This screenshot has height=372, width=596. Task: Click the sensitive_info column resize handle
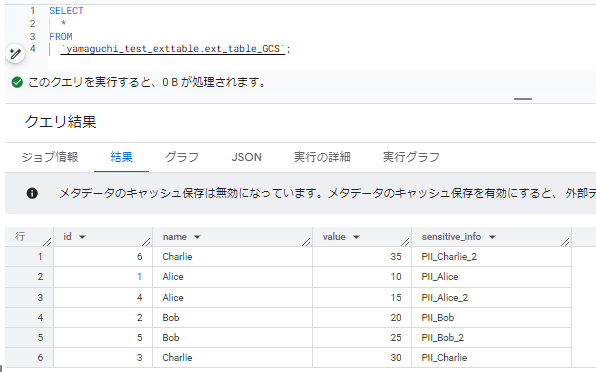click(565, 241)
